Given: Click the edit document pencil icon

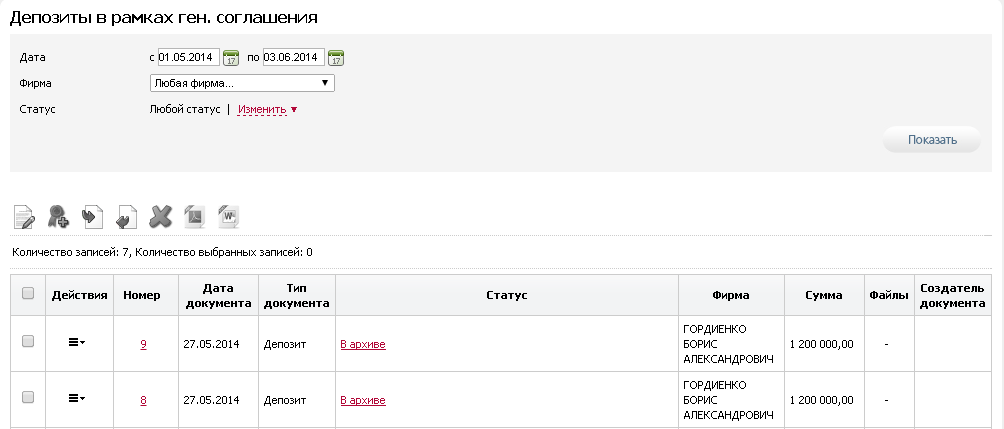Looking at the screenshot, I should pos(24,217).
